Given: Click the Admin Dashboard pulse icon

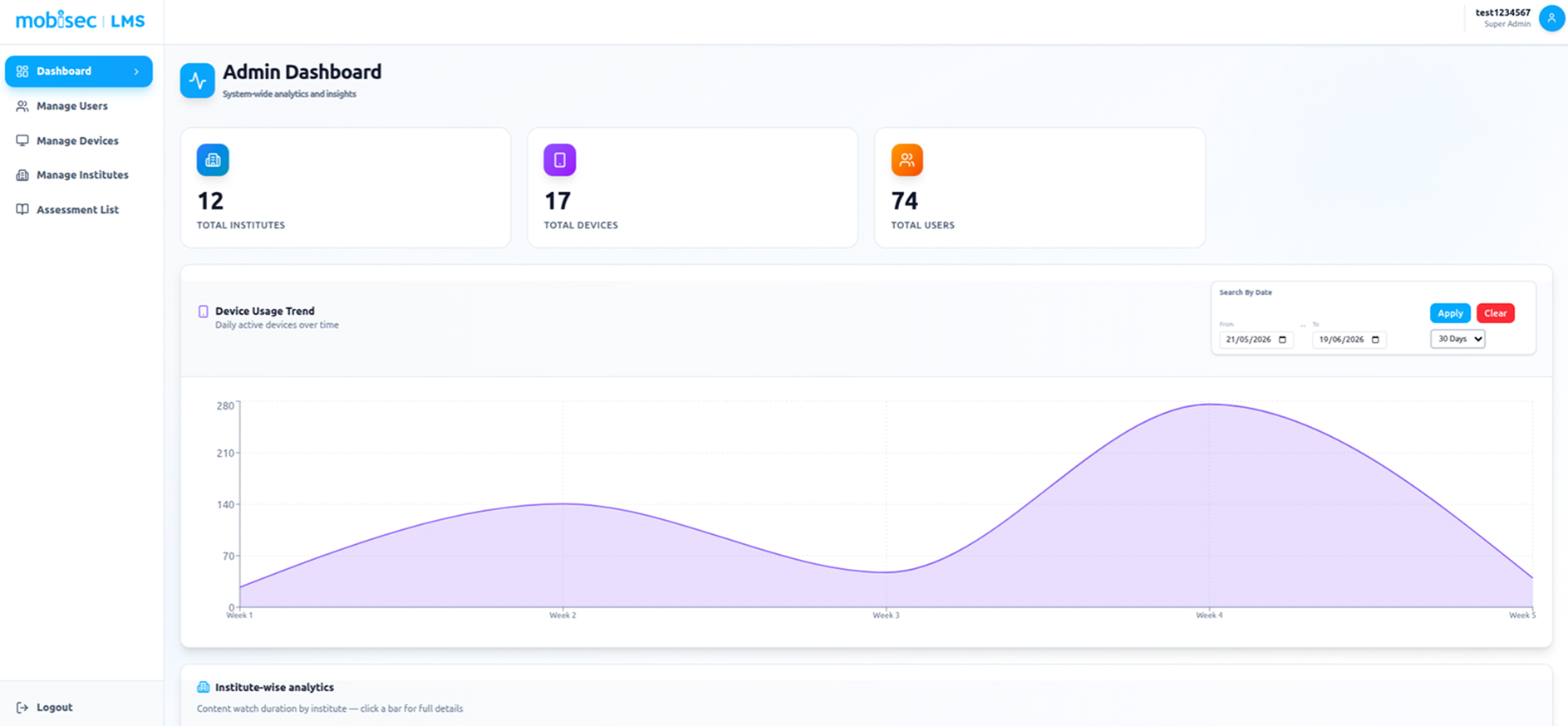Looking at the screenshot, I should (198, 81).
